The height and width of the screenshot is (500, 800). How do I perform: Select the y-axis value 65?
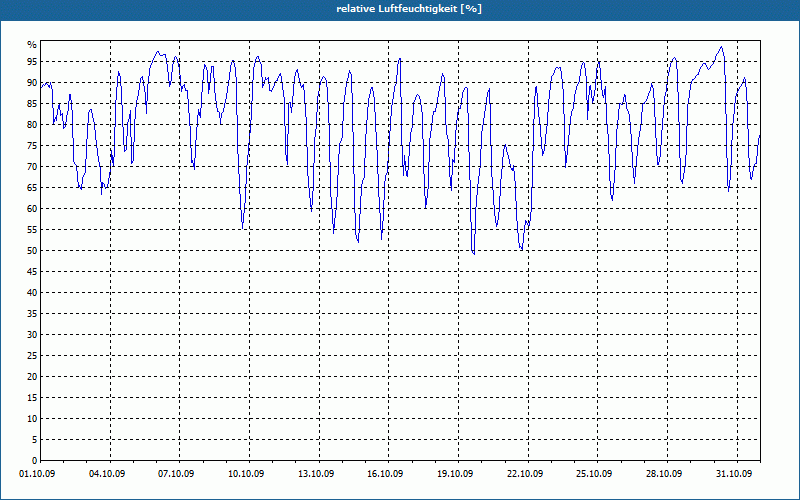[32, 188]
